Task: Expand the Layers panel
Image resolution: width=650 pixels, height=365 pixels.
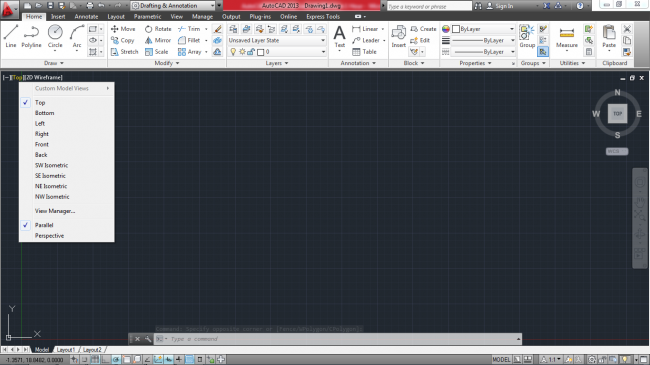Action: (x=277, y=63)
